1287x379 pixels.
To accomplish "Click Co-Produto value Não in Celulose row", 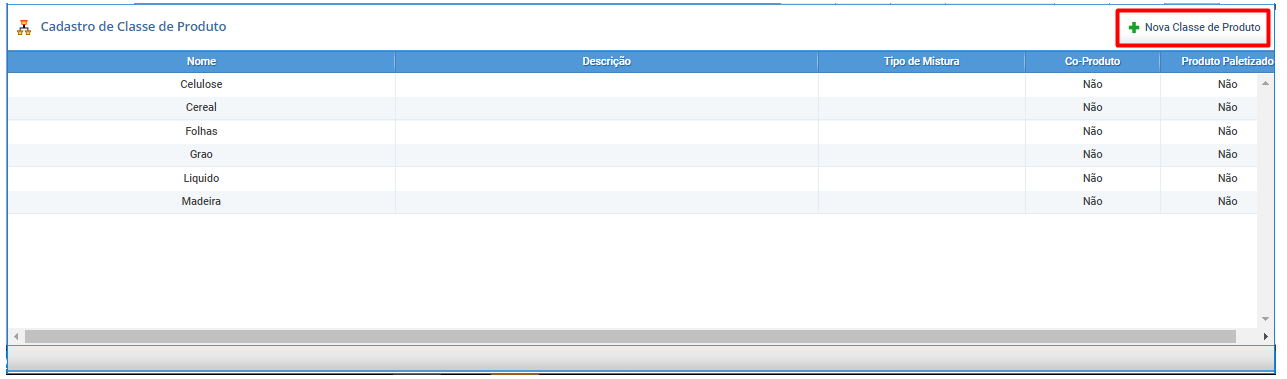I will pyautogui.click(x=1092, y=84).
